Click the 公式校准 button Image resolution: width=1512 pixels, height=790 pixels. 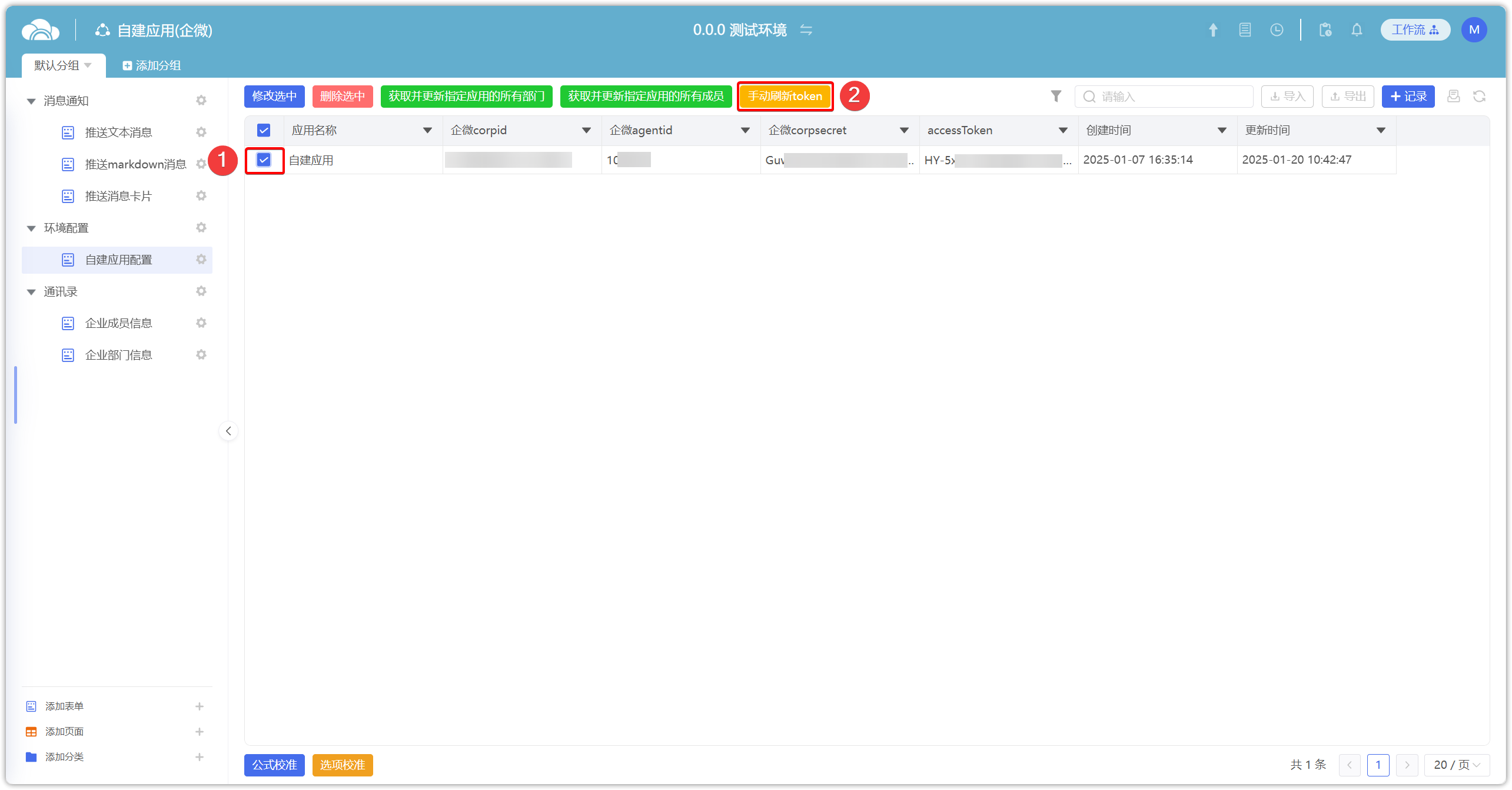pyautogui.click(x=274, y=765)
